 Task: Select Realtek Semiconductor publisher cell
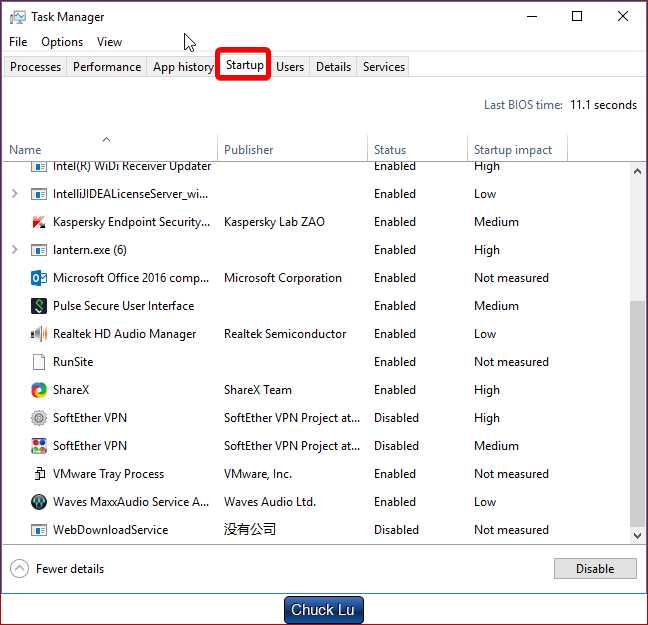tap(285, 334)
